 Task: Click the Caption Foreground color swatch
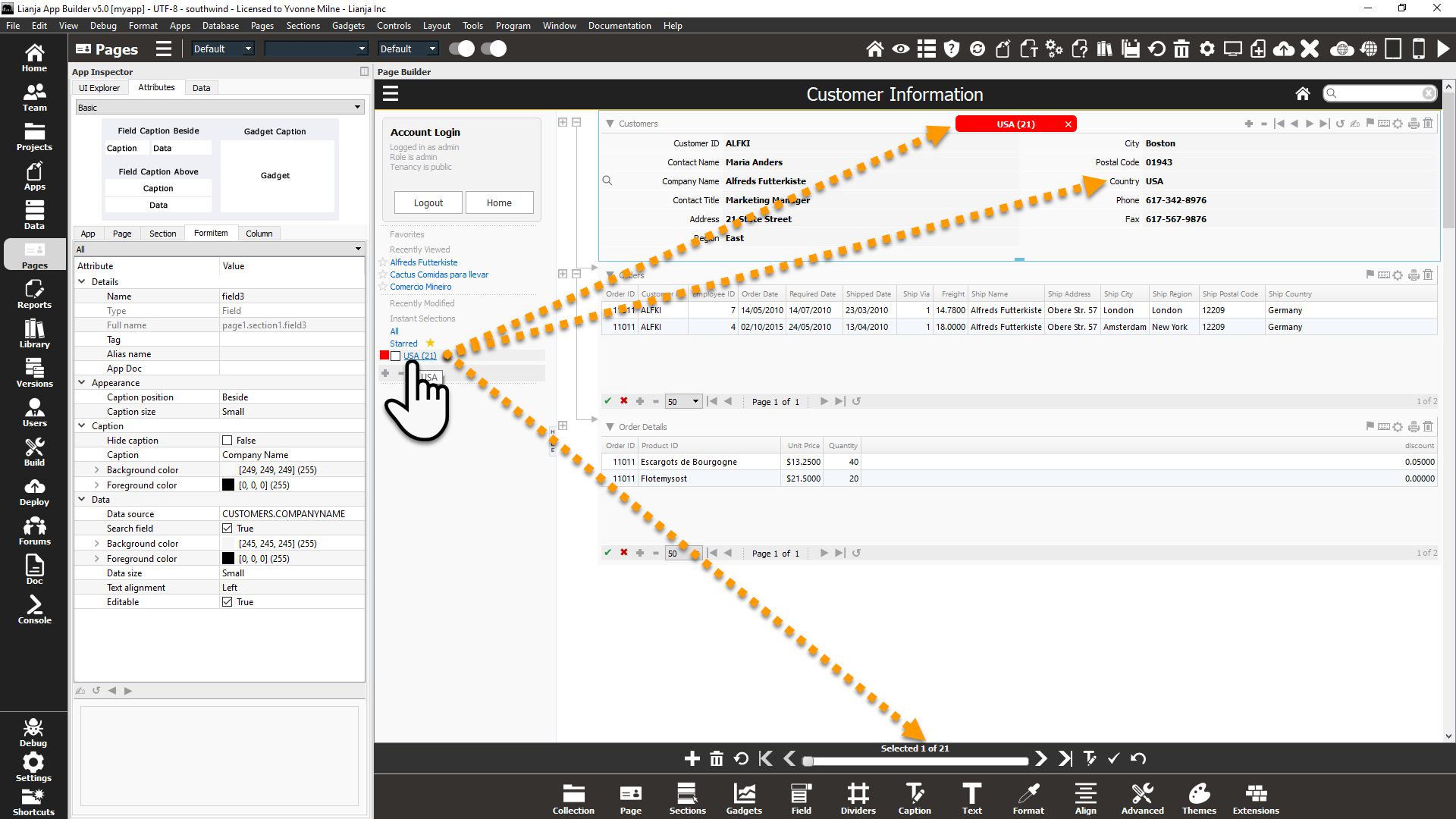pos(228,485)
